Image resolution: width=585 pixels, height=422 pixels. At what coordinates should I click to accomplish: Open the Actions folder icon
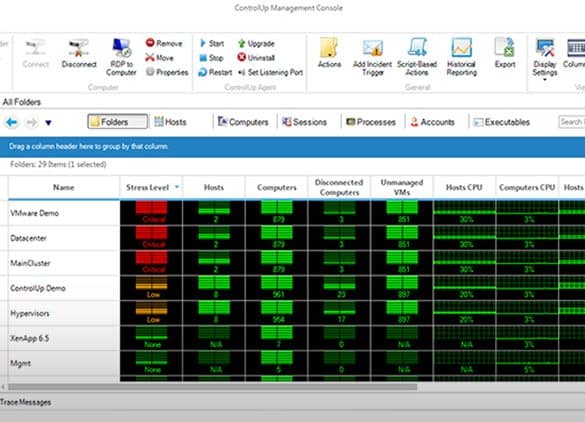pyautogui.click(x=329, y=48)
